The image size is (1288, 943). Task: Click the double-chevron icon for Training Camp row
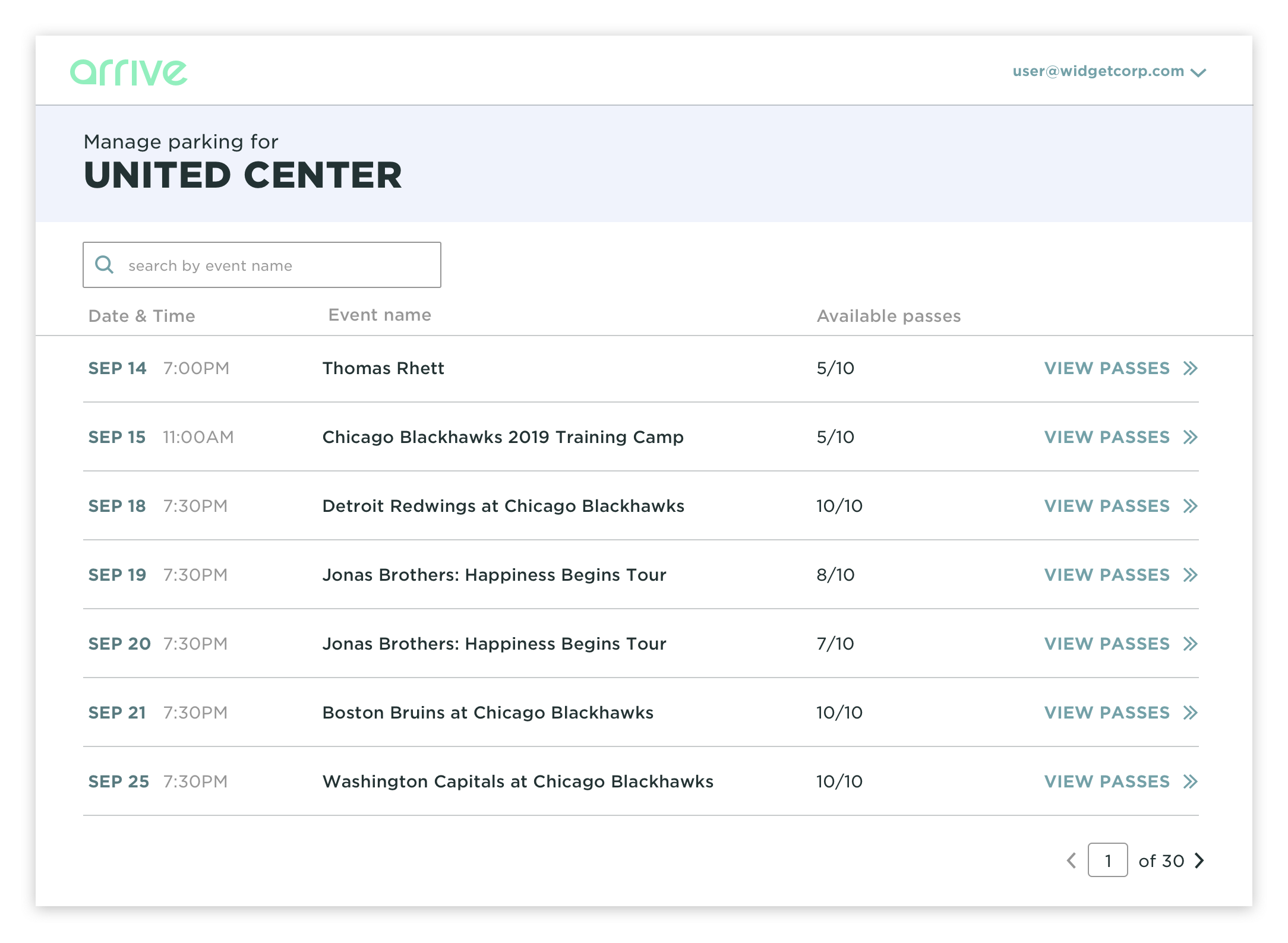[x=1190, y=437]
